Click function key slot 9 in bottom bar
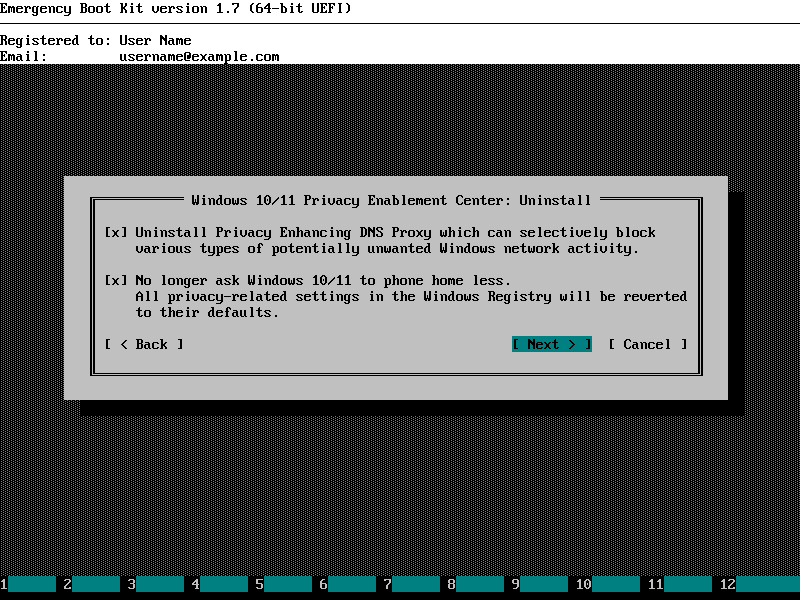The image size is (800, 600). (x=544, y=584)
